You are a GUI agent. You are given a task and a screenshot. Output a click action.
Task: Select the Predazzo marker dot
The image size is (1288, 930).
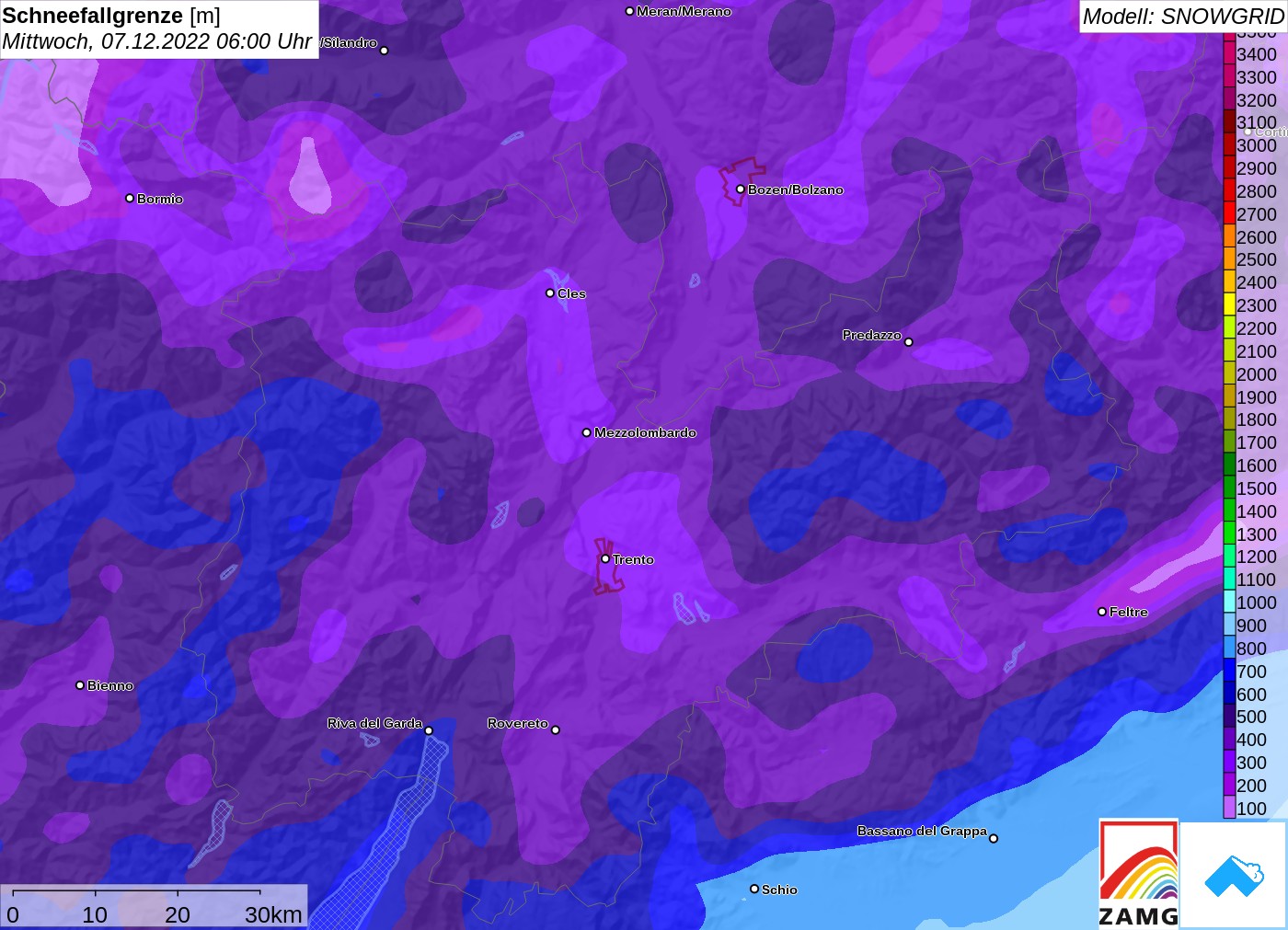click(909, 341)
